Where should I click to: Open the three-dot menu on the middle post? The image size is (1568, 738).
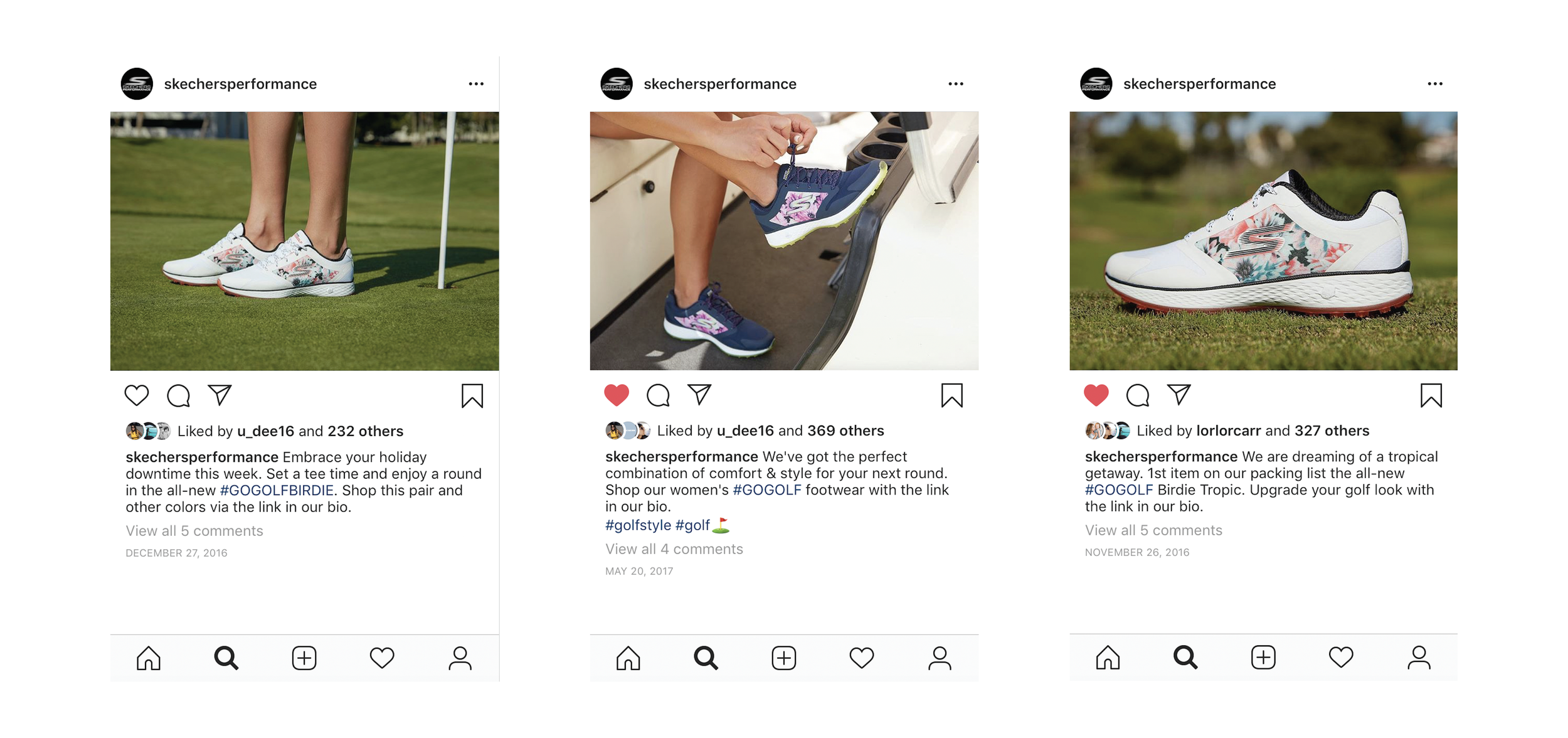pos(956,83)
